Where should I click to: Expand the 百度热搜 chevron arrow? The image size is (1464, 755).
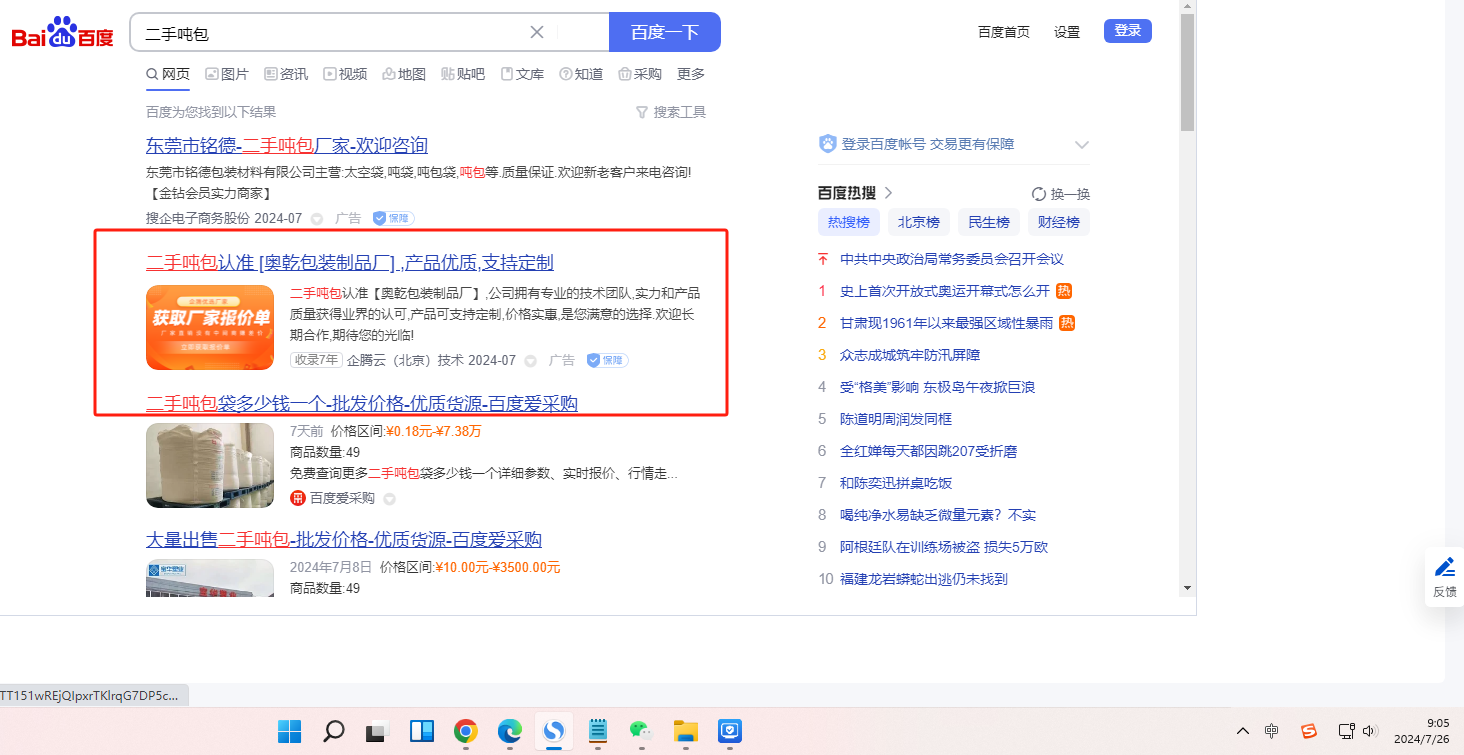tap(888, 193)
